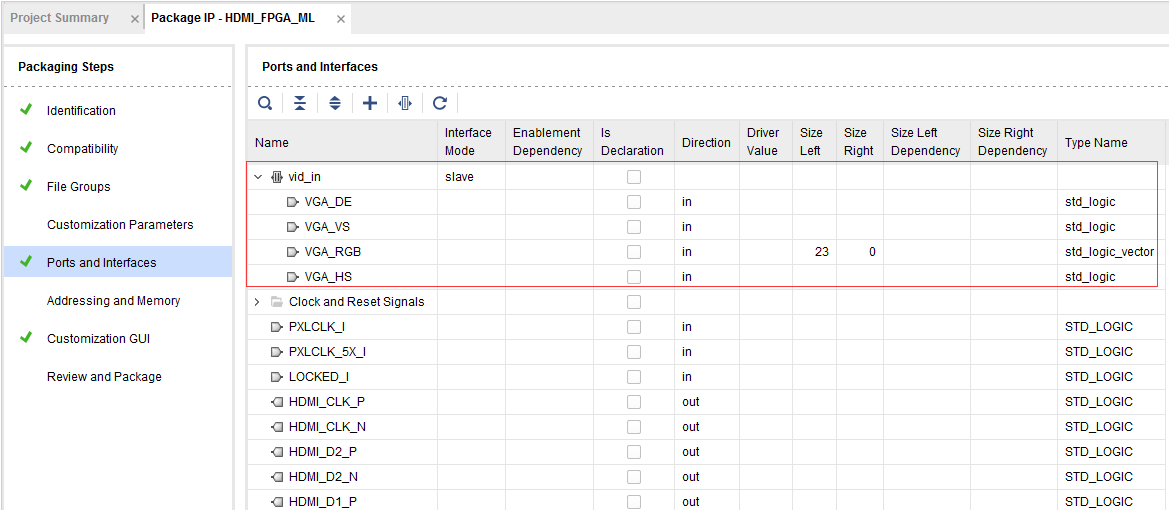This screenshot has height=510, width=1169.
Task: Toggle Is Declaration checkbox for VGA_VS
Action: 634,227
